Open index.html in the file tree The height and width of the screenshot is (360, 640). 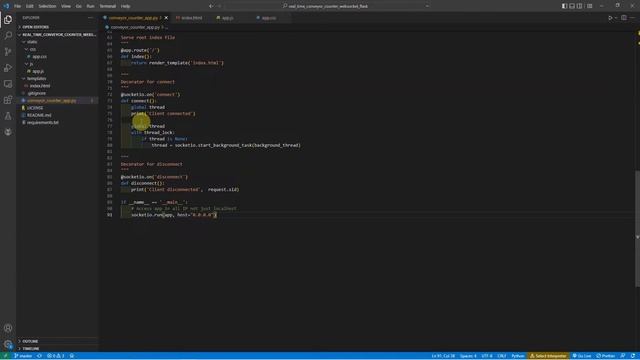58,86
